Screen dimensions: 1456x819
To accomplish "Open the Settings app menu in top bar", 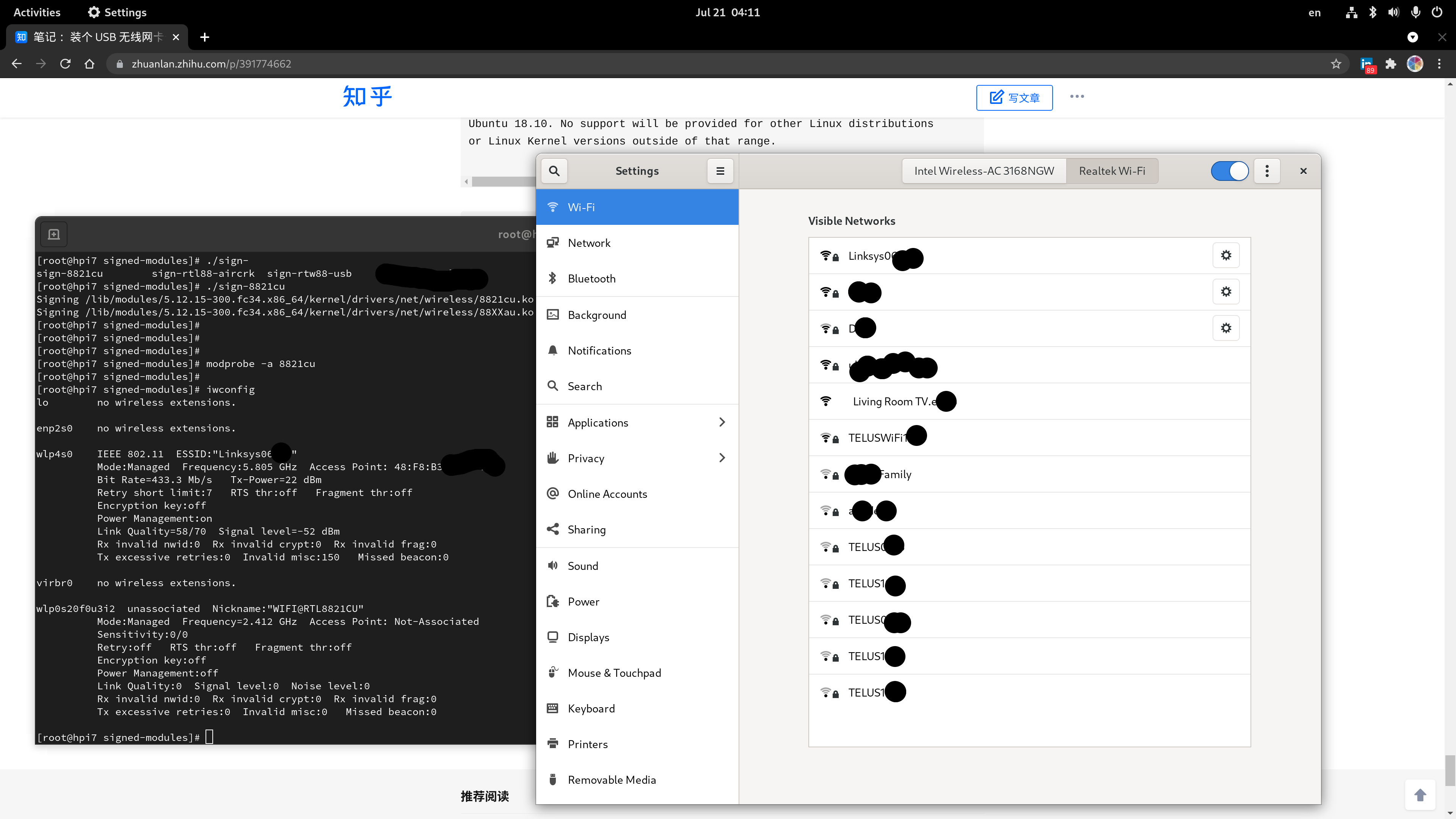I will coord(117,13).
